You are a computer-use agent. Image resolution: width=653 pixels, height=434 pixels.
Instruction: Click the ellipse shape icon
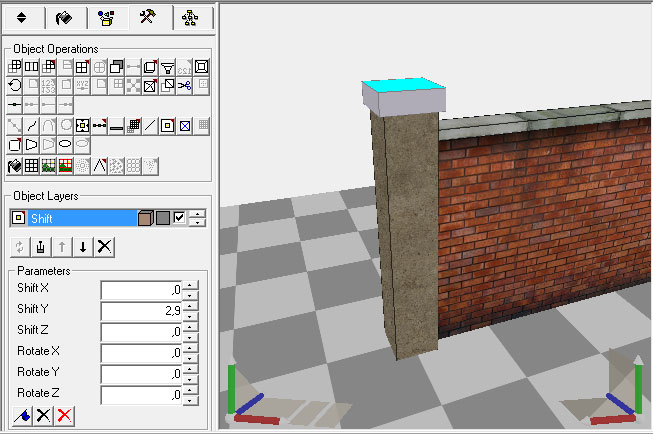[x=65, y=145]
